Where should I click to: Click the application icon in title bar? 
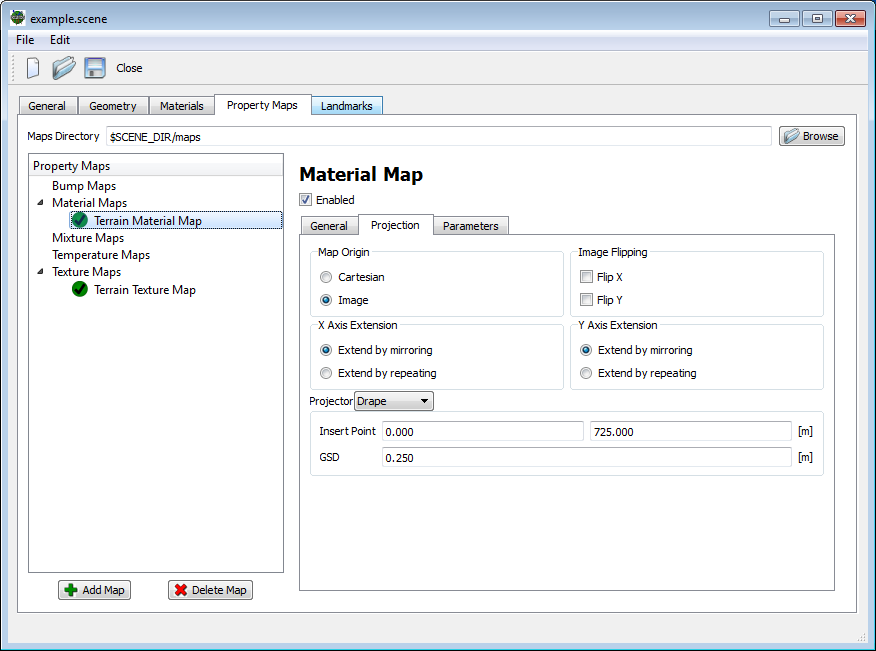[x=17, y=18]
